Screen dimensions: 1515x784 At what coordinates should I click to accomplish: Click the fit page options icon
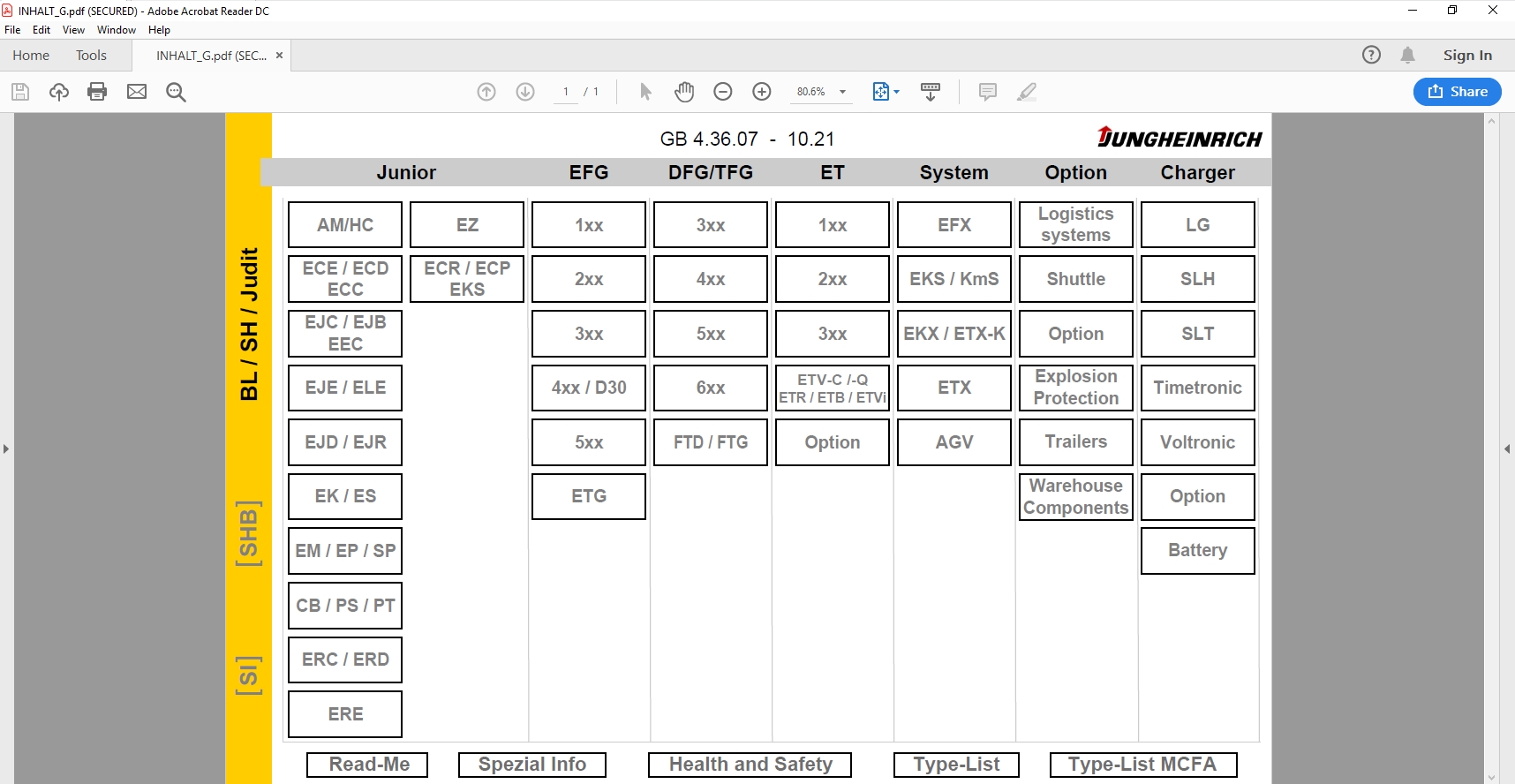(881, 92)
